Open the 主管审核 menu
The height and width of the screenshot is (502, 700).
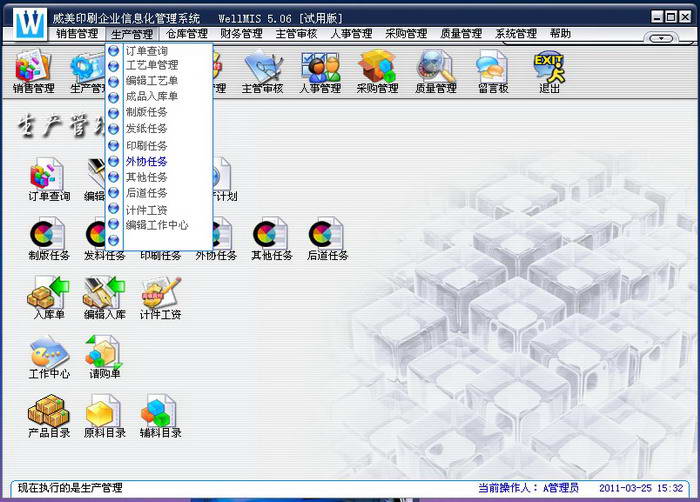pyautogui.click(x=296, y=33)
